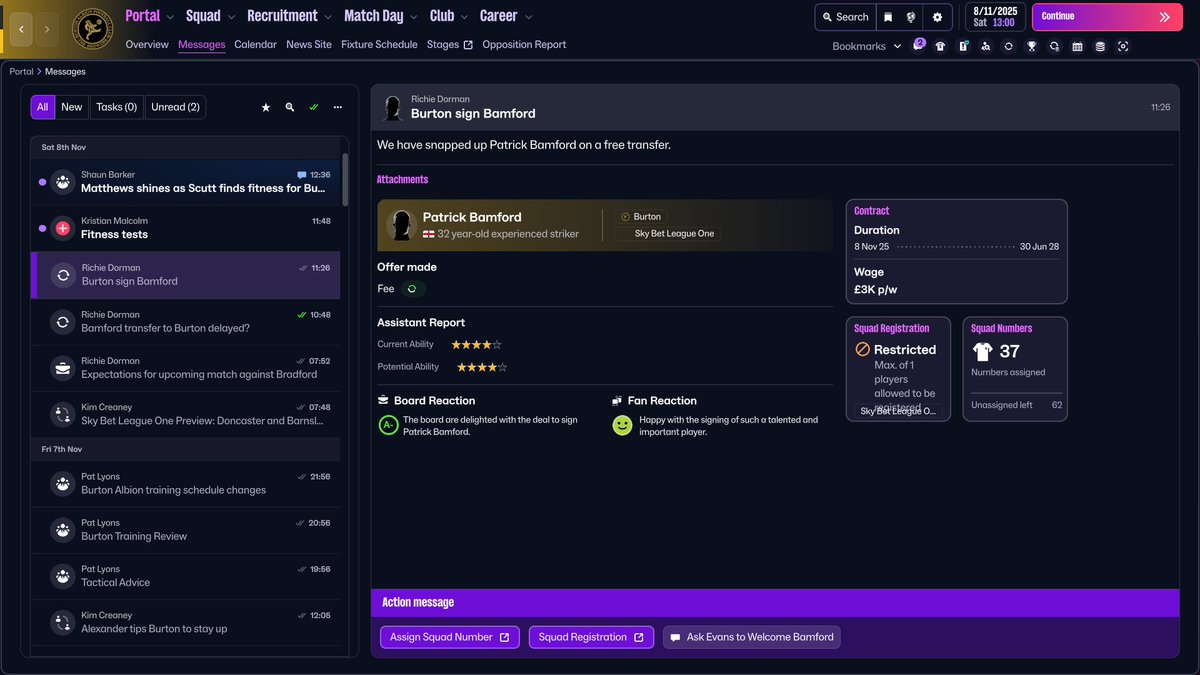Expand the Portal menu chevron
The width and height of the screenshot is (1200, 675).
170,17
